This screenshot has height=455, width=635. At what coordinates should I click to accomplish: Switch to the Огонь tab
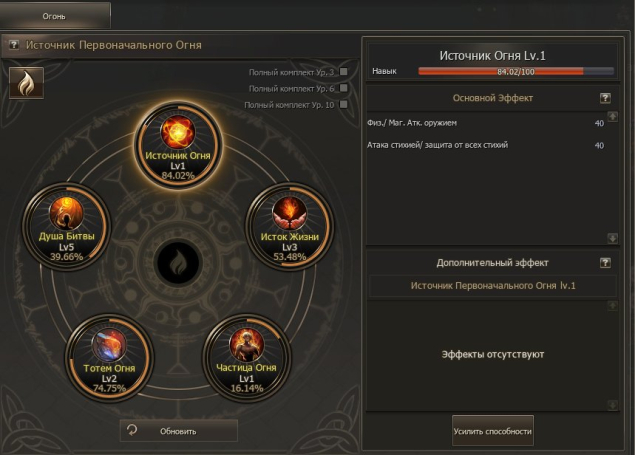click(x=55, y=15)
